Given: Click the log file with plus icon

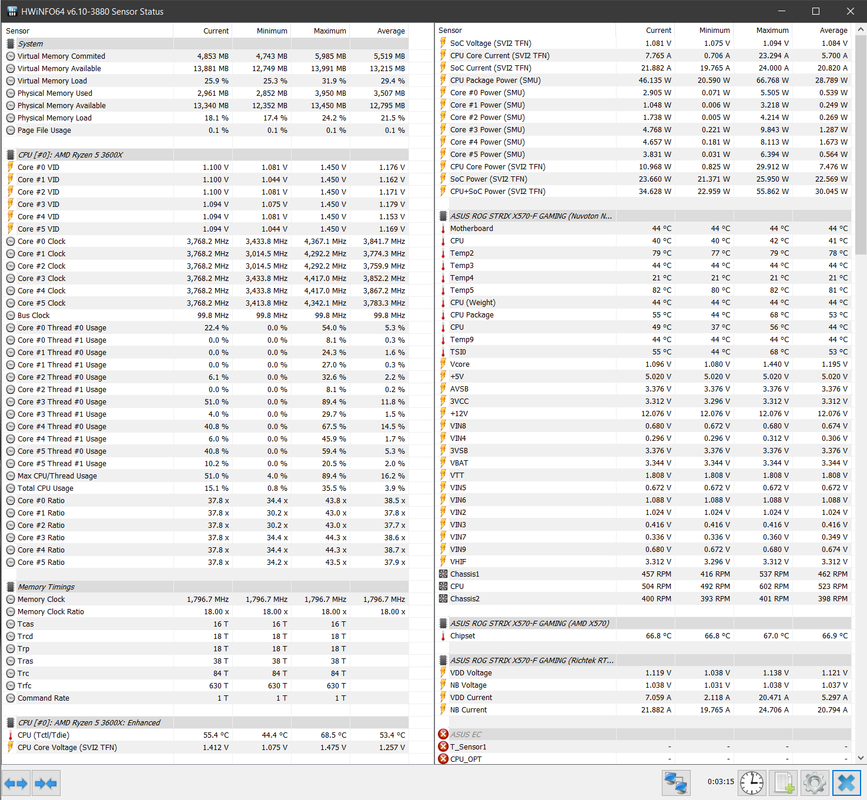Looking at the screenshot, I should (x=784, y=783).
